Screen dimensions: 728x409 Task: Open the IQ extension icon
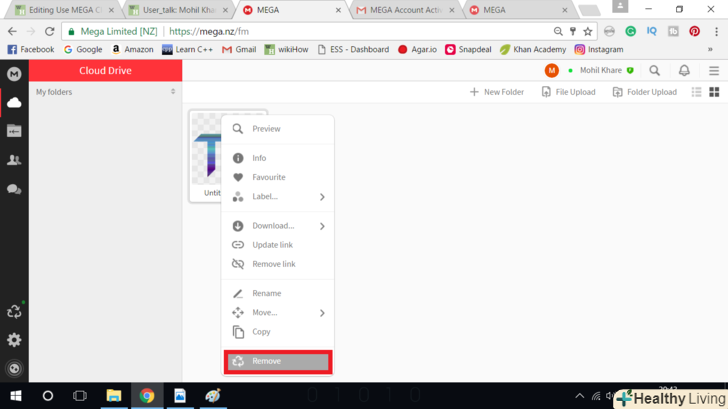[x=652, y=31]
